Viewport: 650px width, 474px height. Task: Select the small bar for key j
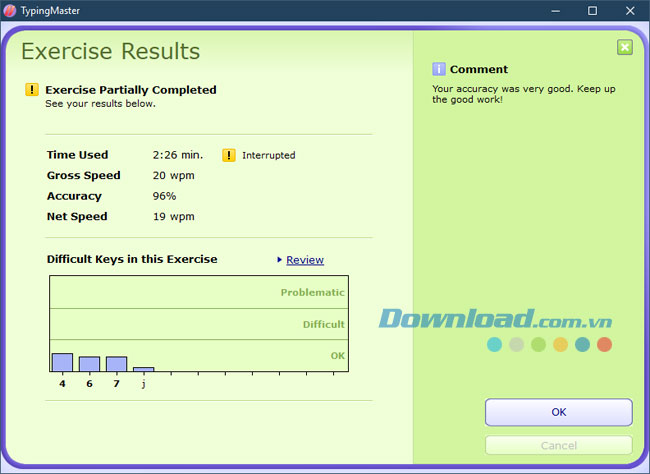tap(143, 369)
